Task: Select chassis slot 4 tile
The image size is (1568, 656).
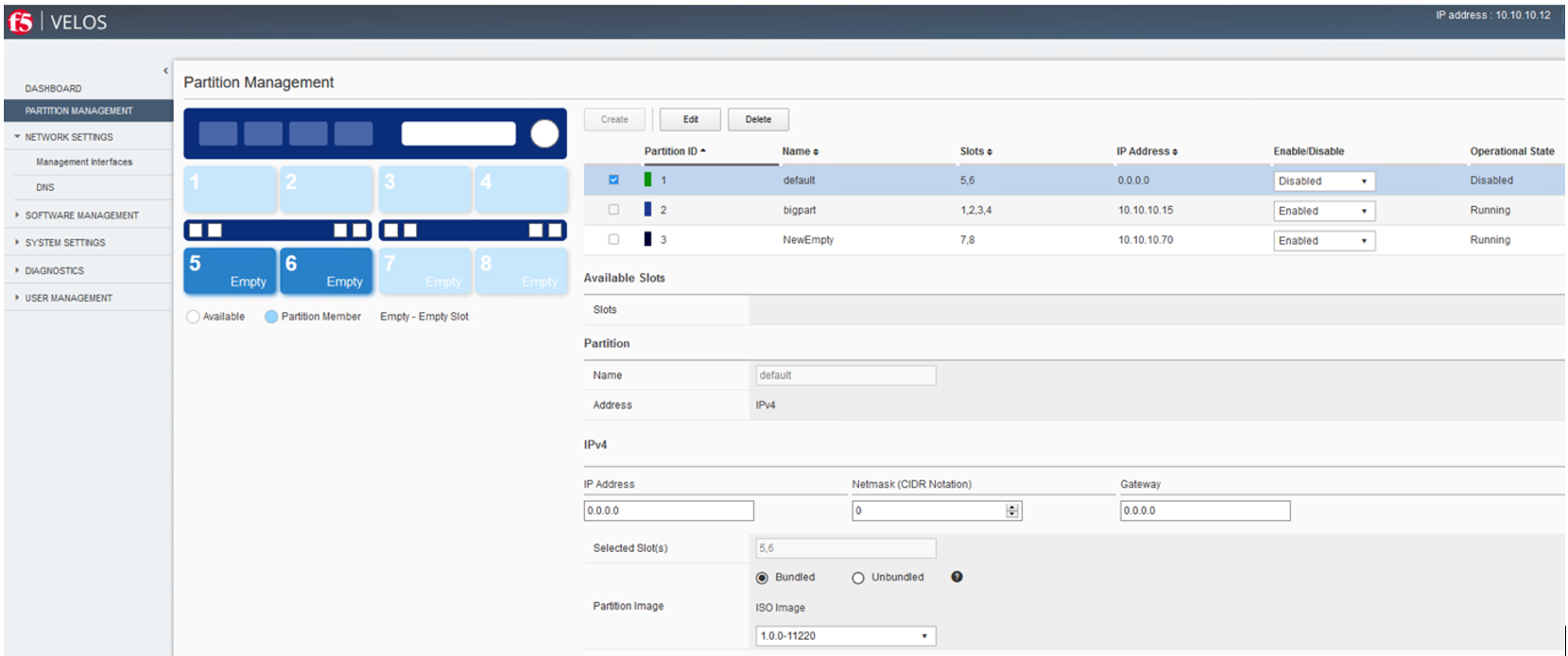Action: click(x=522, y=189)
